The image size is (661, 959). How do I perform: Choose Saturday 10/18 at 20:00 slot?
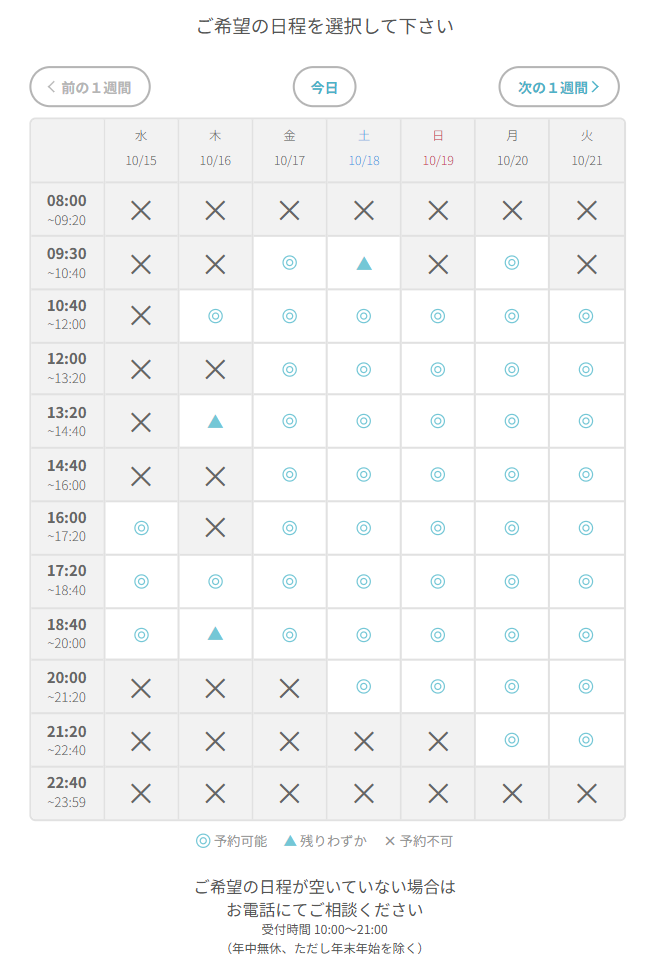click(364, 687)
